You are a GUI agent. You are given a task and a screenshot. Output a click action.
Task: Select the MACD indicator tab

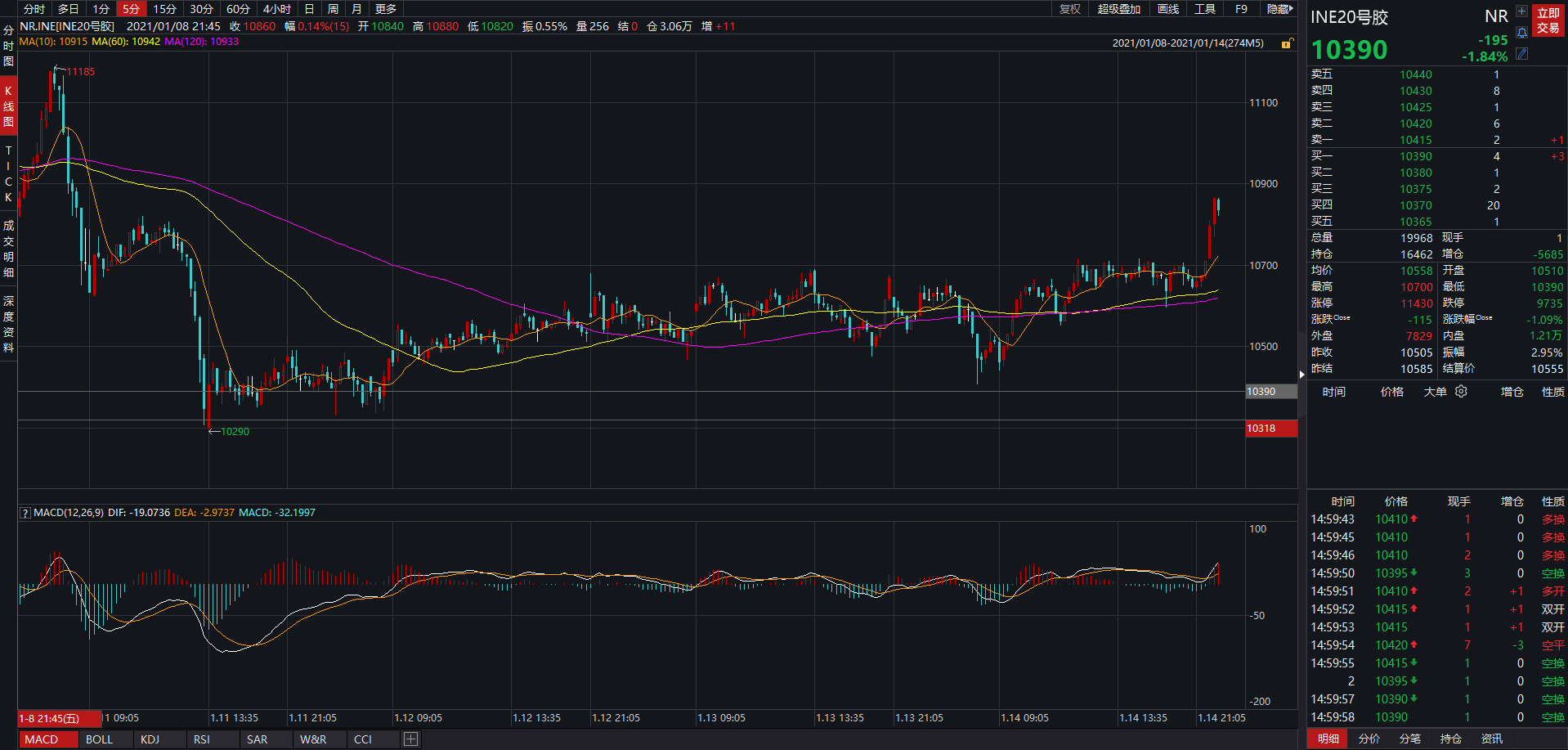tap(42, 739)
